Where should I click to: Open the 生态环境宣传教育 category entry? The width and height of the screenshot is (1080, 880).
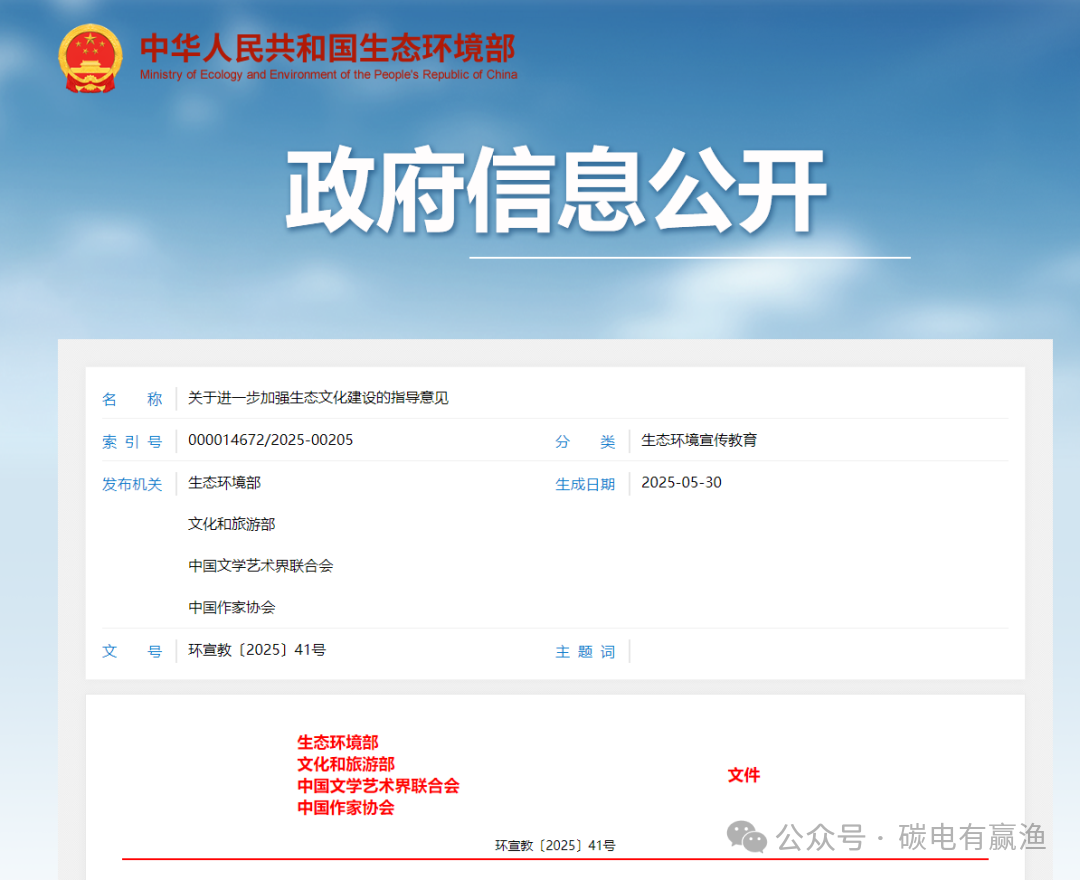(698, 440)
